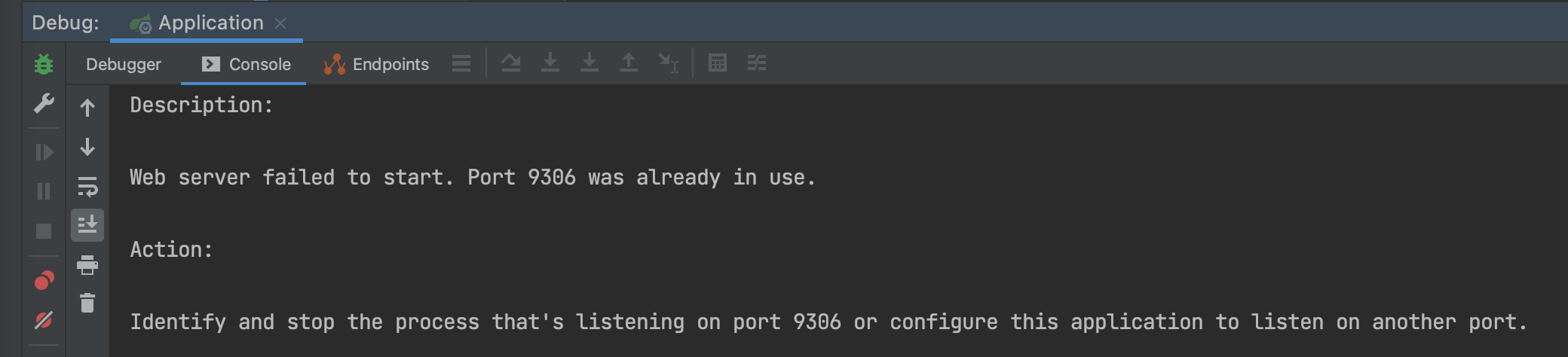Viewport: 1568px width, 357px height.
Task: Jump down the stack trace with the down arrow
Action: click(x=87, y=147)
